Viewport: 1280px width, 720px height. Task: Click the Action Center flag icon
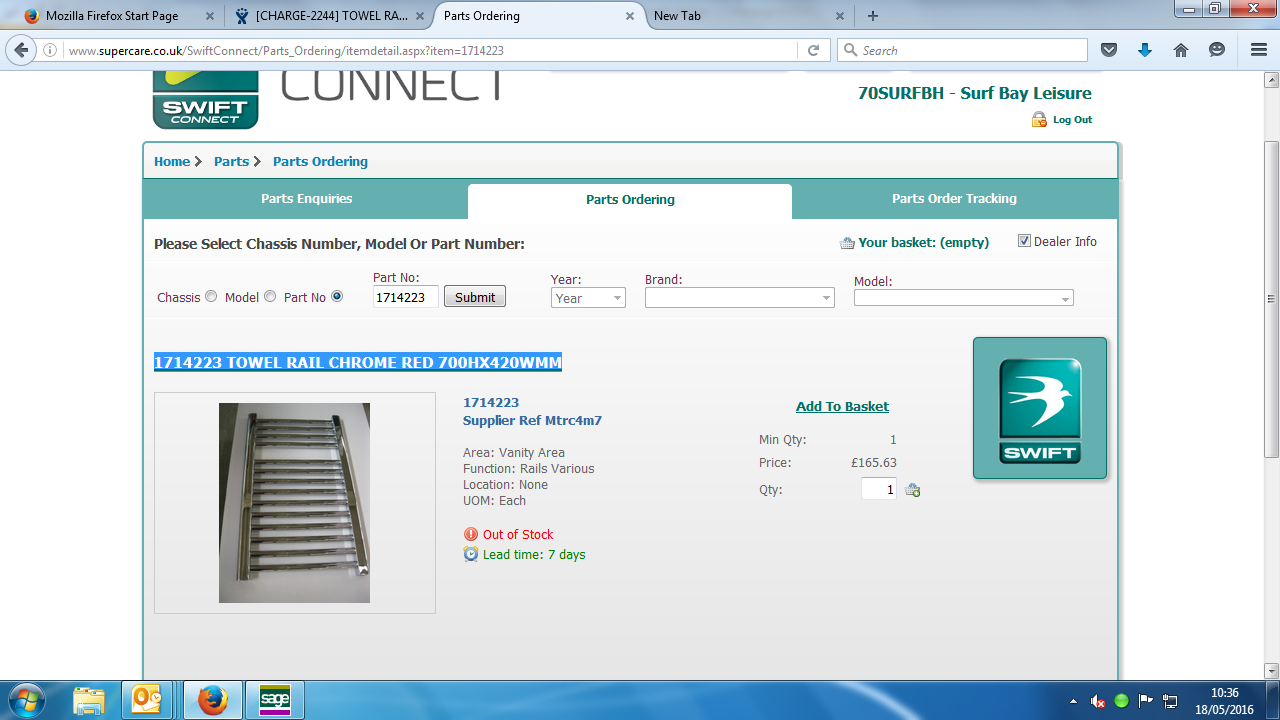pos(1146,701)
